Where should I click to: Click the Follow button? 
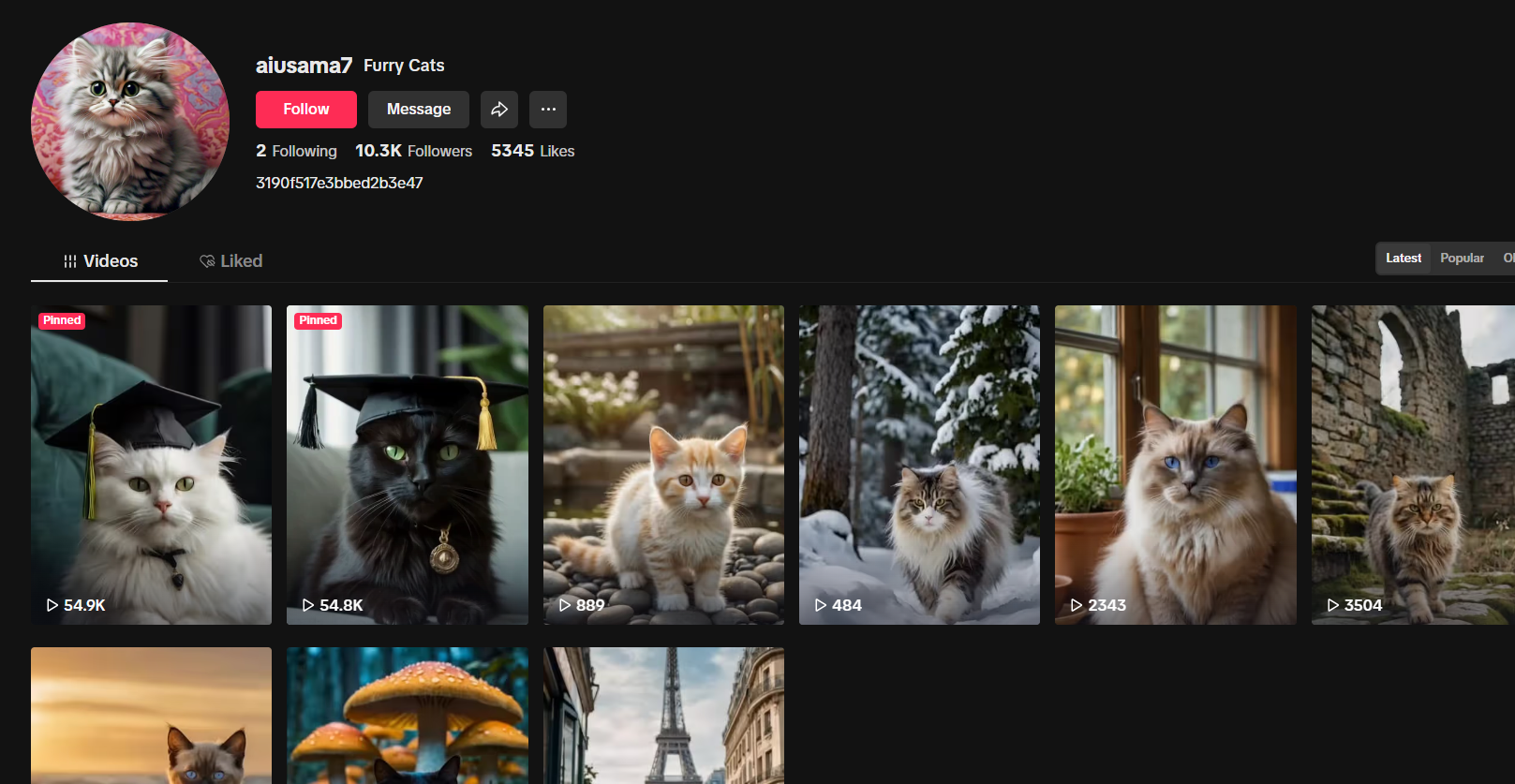coord(305,110)
